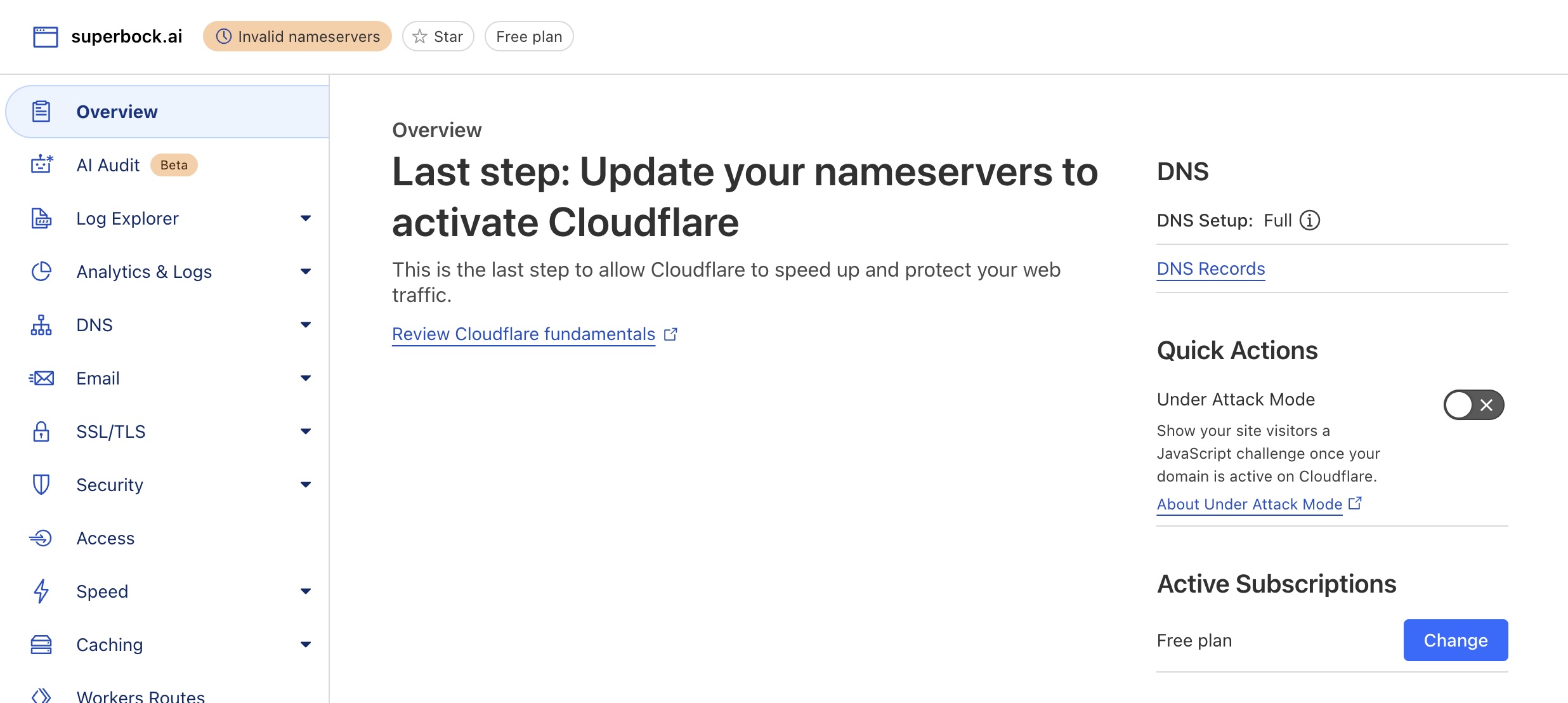Image resolution: width=1568 pixels, height=703 pixels.
Task: Click the superbock.ai domain name
Action: click(127, 37)
